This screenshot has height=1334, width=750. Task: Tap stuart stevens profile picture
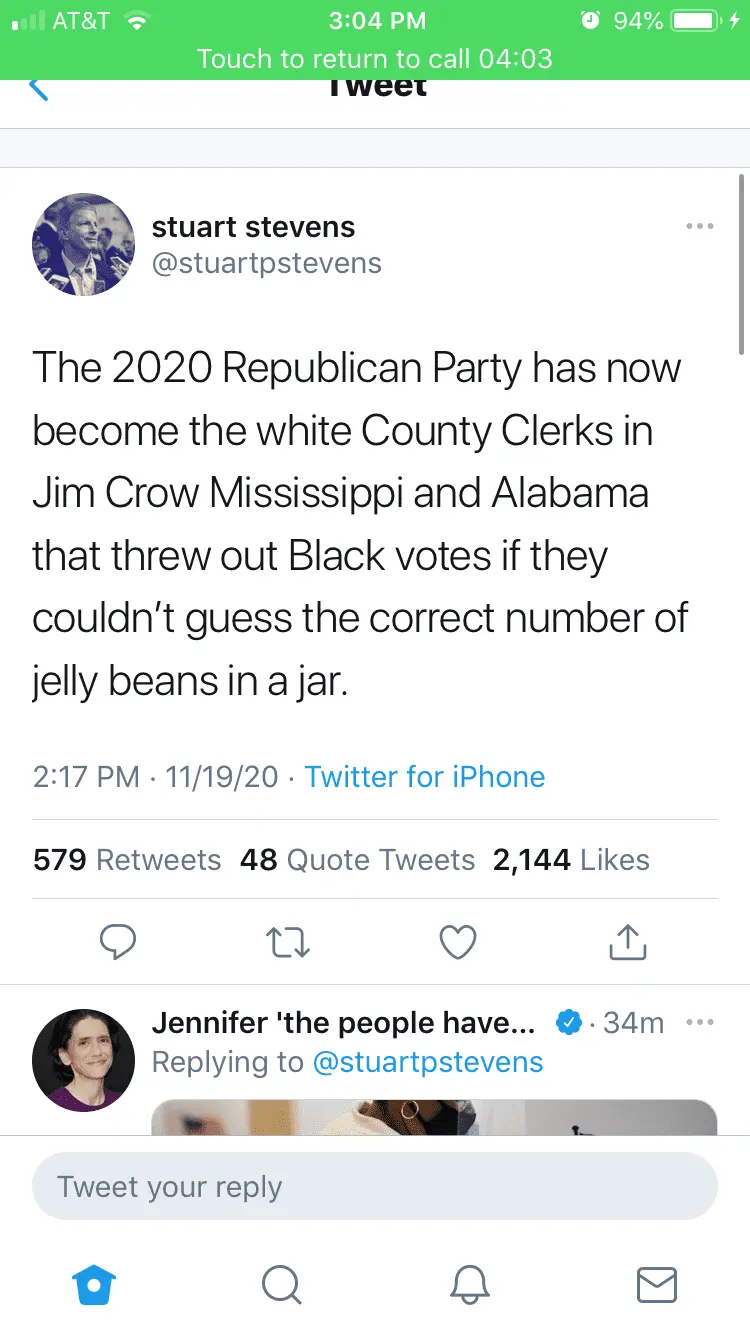[83, 245]
